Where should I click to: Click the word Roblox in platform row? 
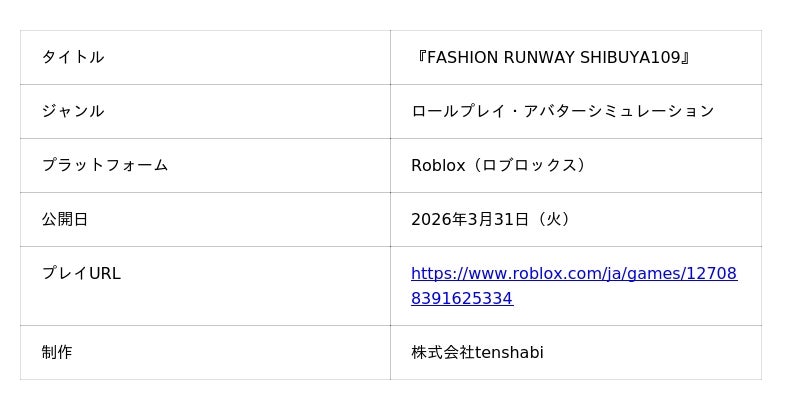click(x=438, y=165)
